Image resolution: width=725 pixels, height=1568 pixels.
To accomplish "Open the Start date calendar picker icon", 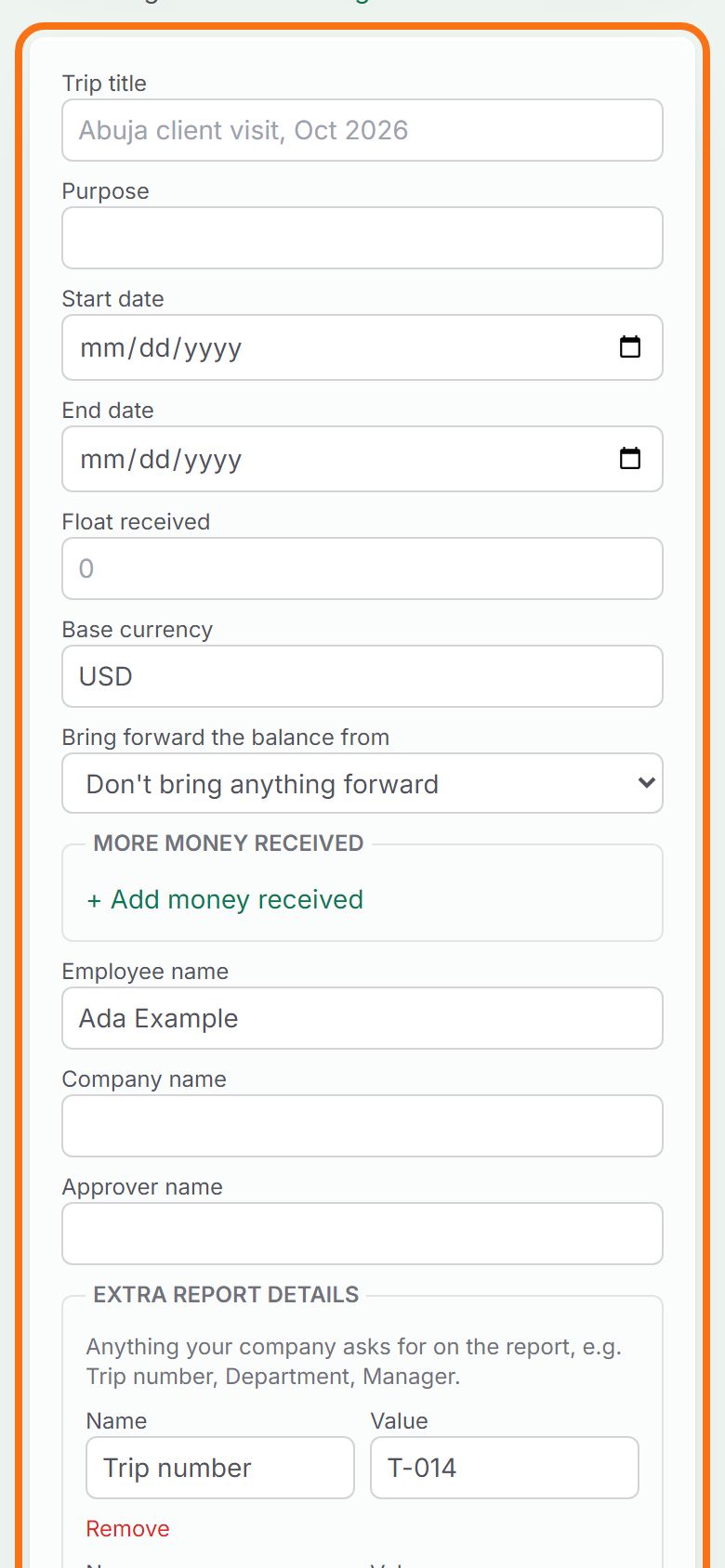I will [x=630, y=346].
